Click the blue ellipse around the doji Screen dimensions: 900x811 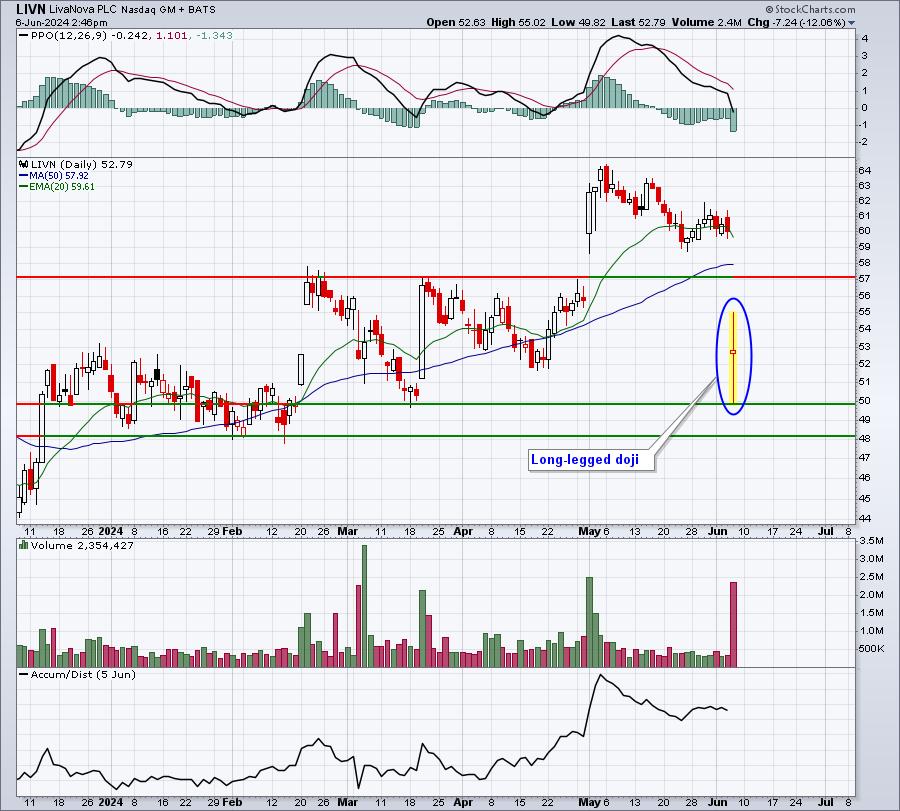[x=734, y=356]
